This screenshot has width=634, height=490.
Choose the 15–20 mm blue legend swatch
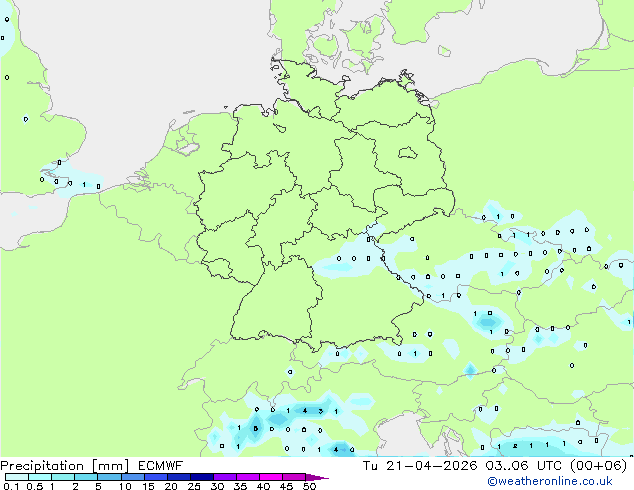tap(156, 477)
